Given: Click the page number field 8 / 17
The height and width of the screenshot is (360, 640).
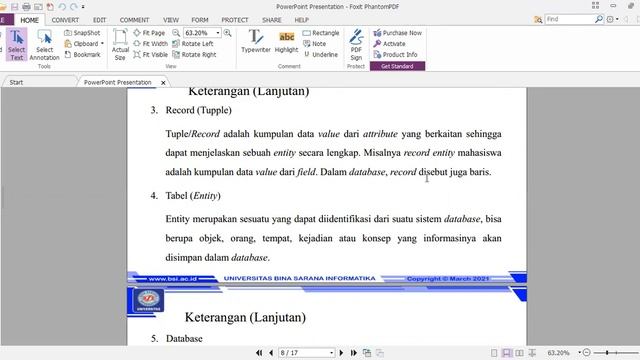Looking at the screenshot, I should click(x=303, y=353).
